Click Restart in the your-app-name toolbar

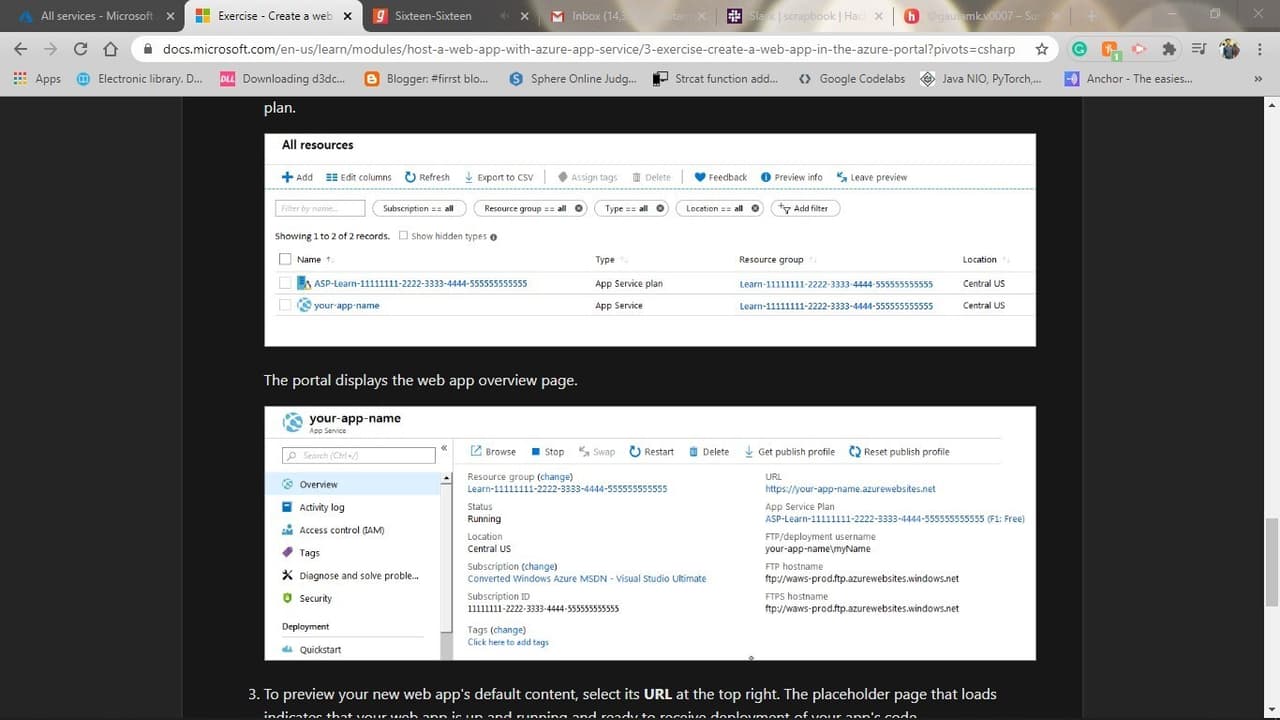pos(651,452)
